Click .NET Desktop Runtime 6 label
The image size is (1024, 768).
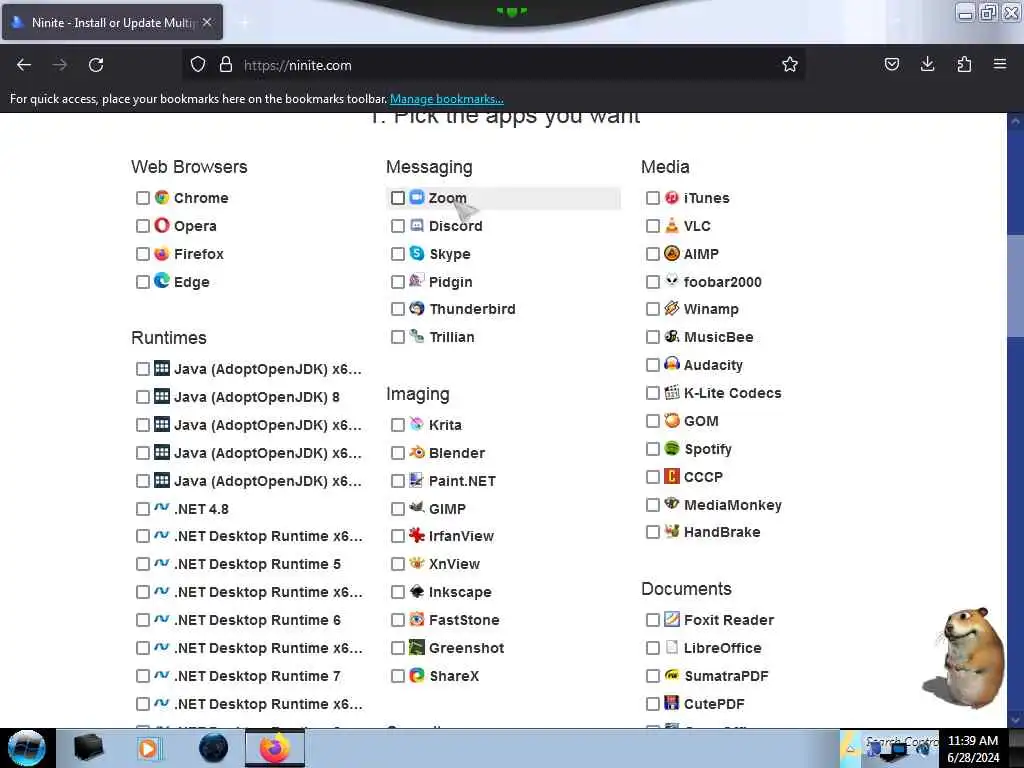(x=257, y=620)
